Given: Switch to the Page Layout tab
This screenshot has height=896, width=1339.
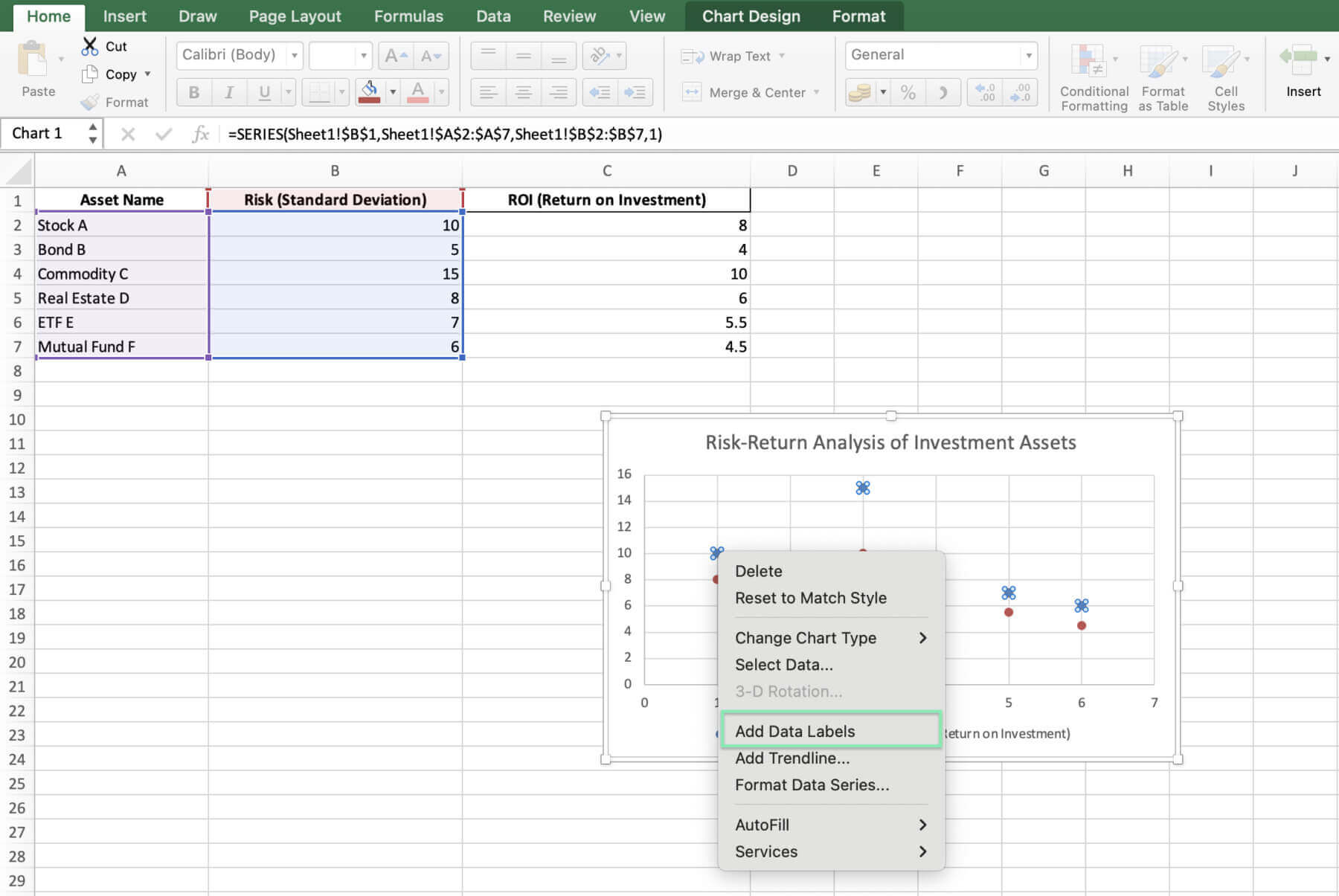Looking at the screenshot, I should [295, 16].
